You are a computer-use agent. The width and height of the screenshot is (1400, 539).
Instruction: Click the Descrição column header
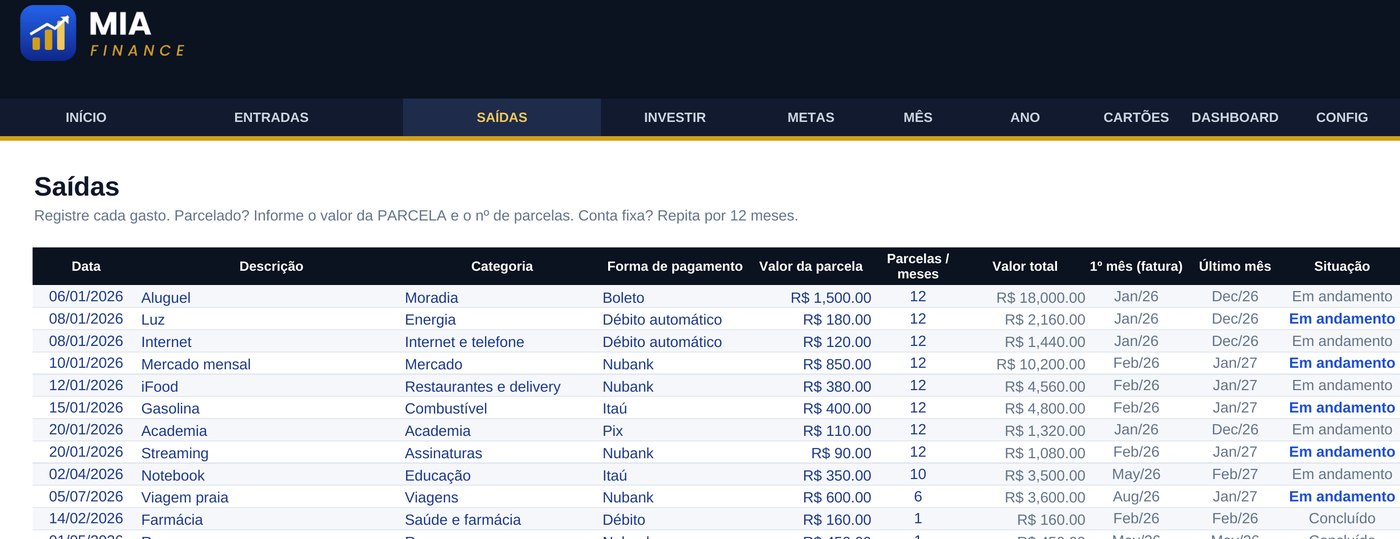coord(271,266)
